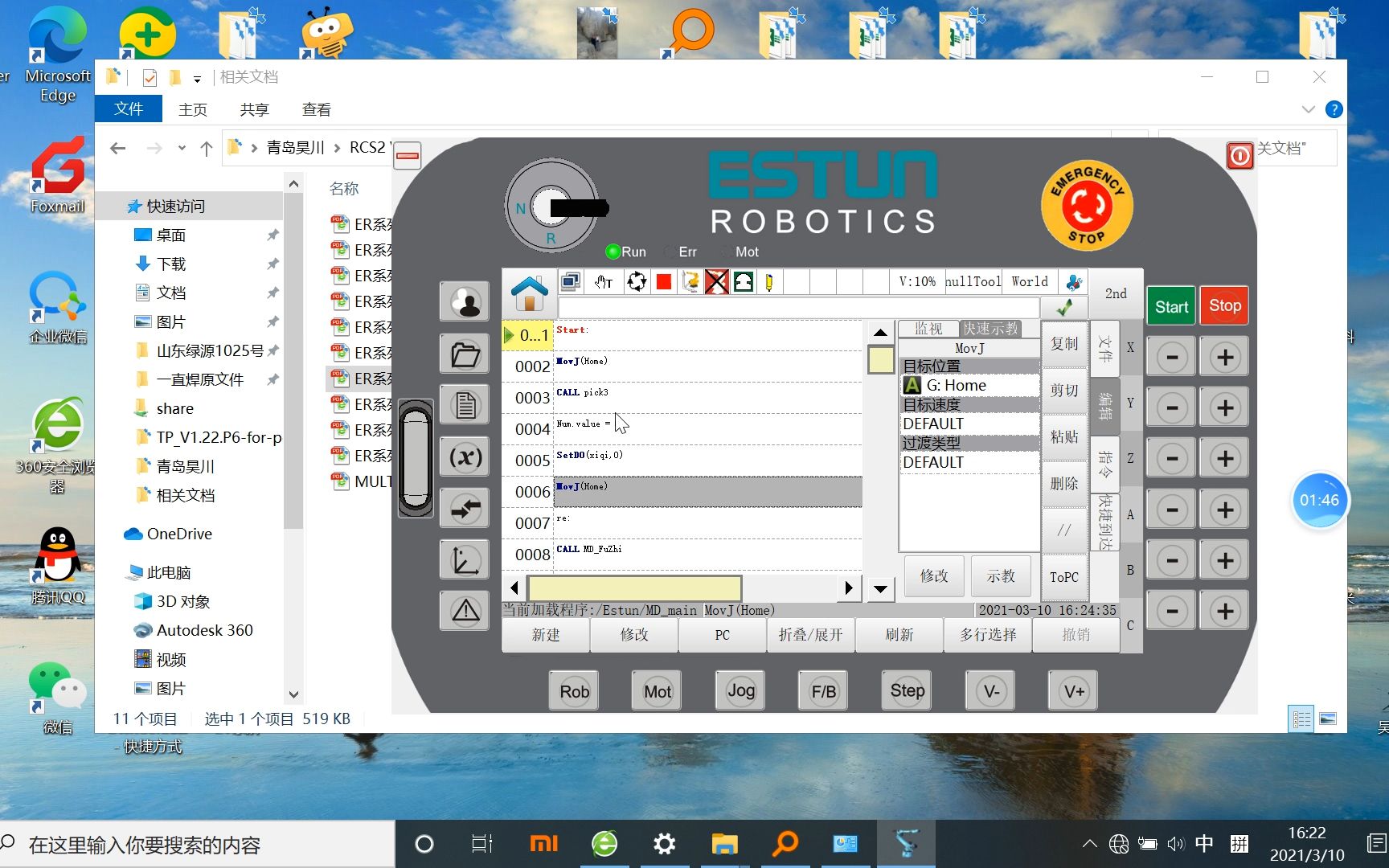Open the Home screen in the teach pendant
1389x868 pixels.
529,293
